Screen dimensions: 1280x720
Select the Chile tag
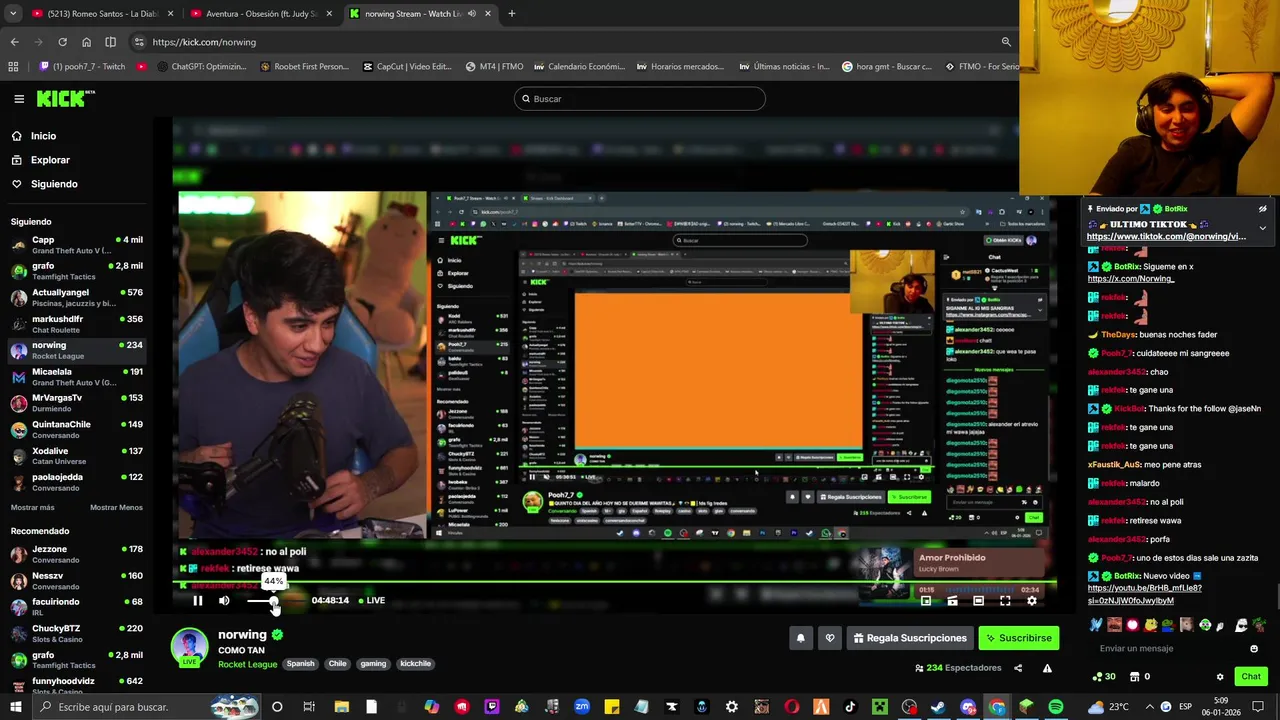click(337, 664)
